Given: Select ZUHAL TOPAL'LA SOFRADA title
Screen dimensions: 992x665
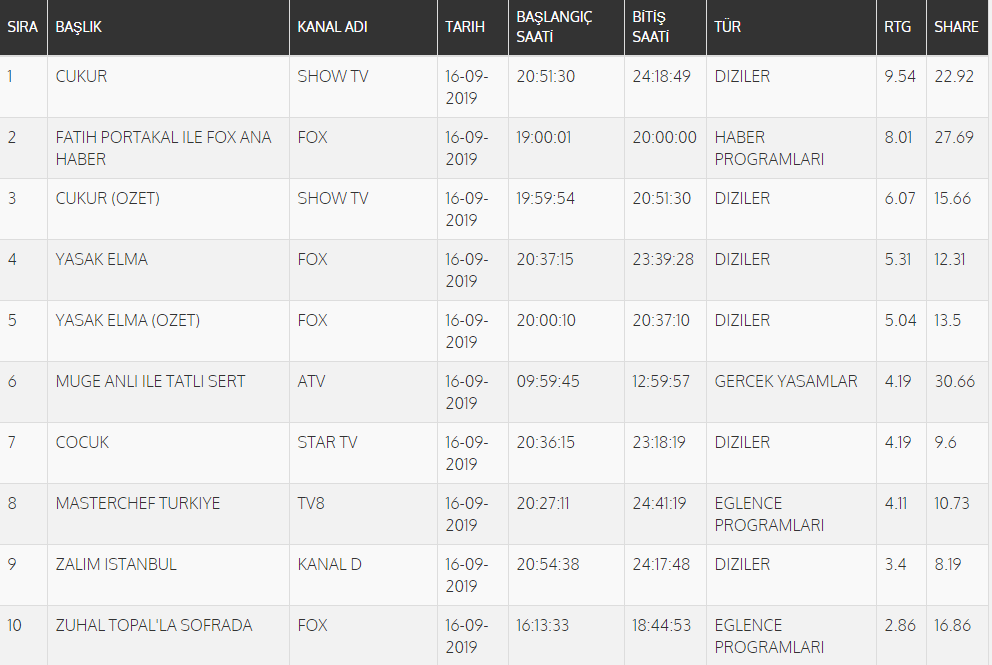Looking at the screenshot, I should tap(153, 626).
